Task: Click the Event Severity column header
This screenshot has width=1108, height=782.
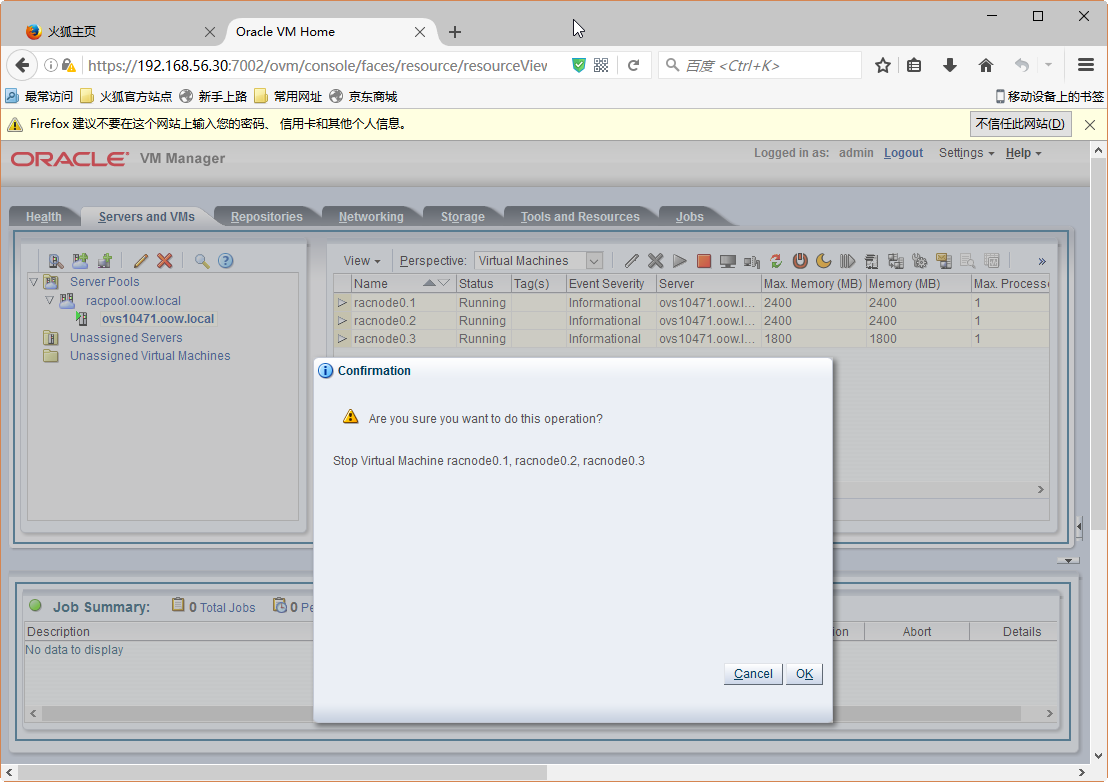Action: click(x=611, y=283)
